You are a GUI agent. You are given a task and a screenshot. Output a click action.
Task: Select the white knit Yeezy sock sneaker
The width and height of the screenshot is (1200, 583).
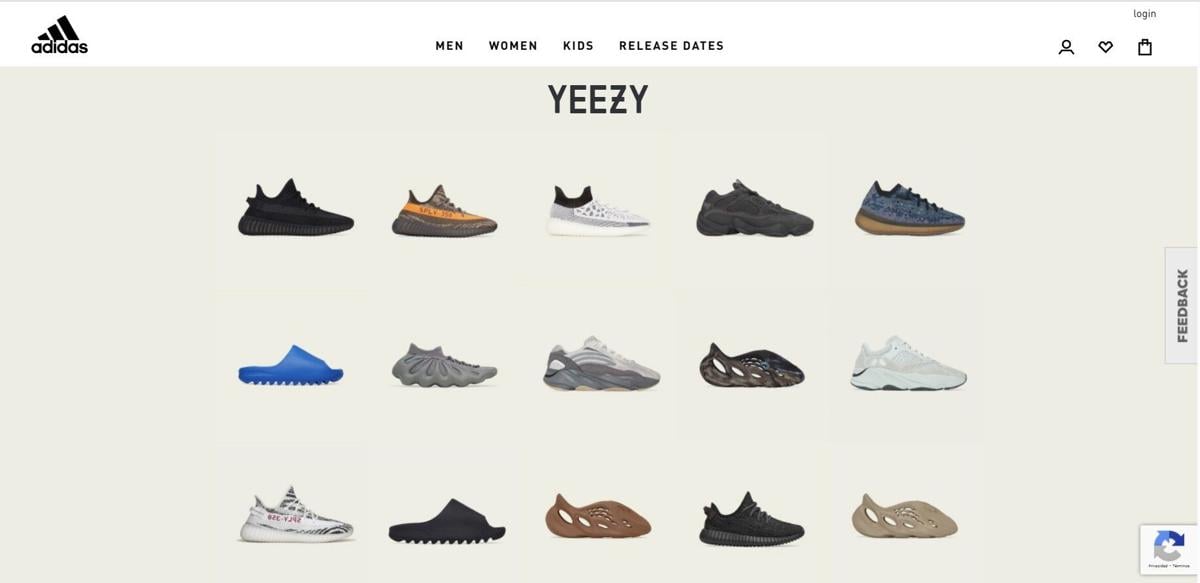click(x=598, y=210)
